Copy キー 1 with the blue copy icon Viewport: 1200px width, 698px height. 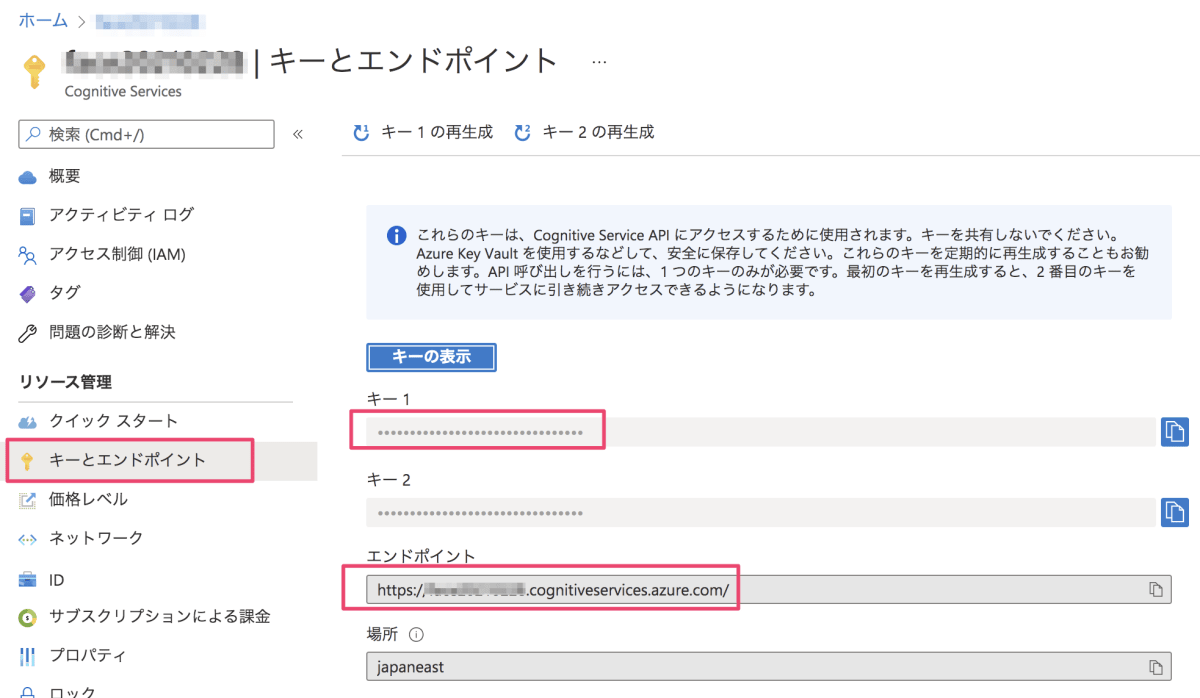tap(1174, 432)
